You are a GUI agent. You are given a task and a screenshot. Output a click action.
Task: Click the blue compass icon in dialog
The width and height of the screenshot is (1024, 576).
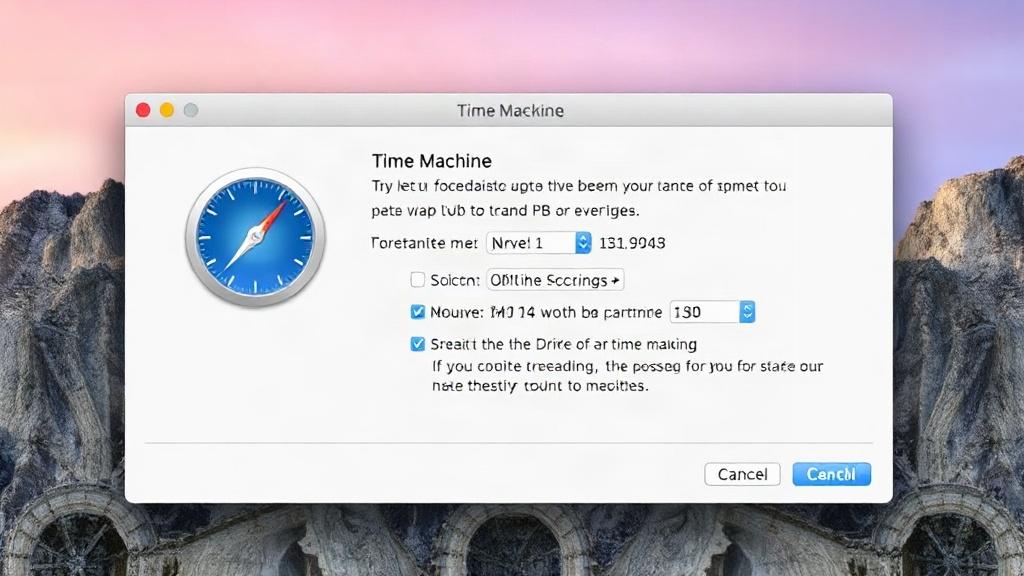(x=255, y=237)
